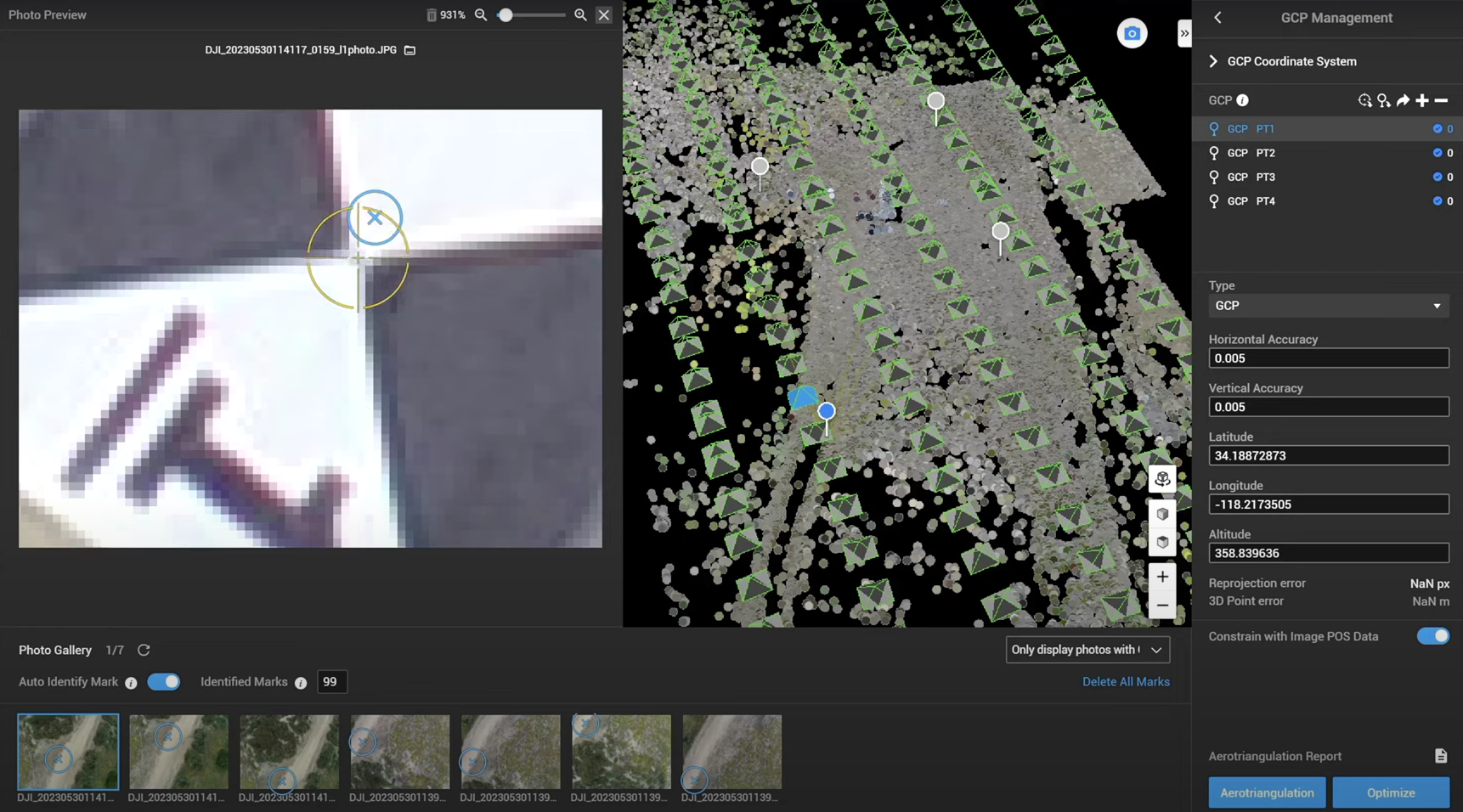Select GCP PT4 in the list
Image resolution: width=1463 pixels, height=812 pixels.
[1327, 201]
